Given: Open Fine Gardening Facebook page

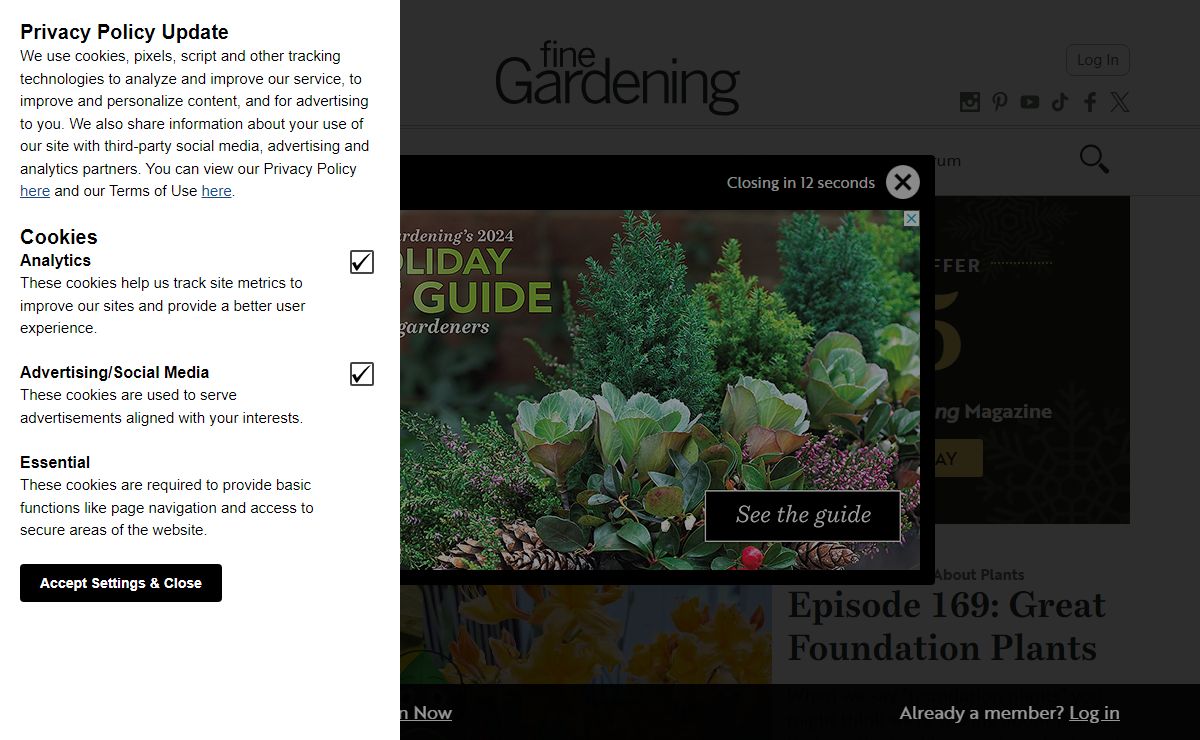Looking at the screenshot, I should pos(1090,102).
